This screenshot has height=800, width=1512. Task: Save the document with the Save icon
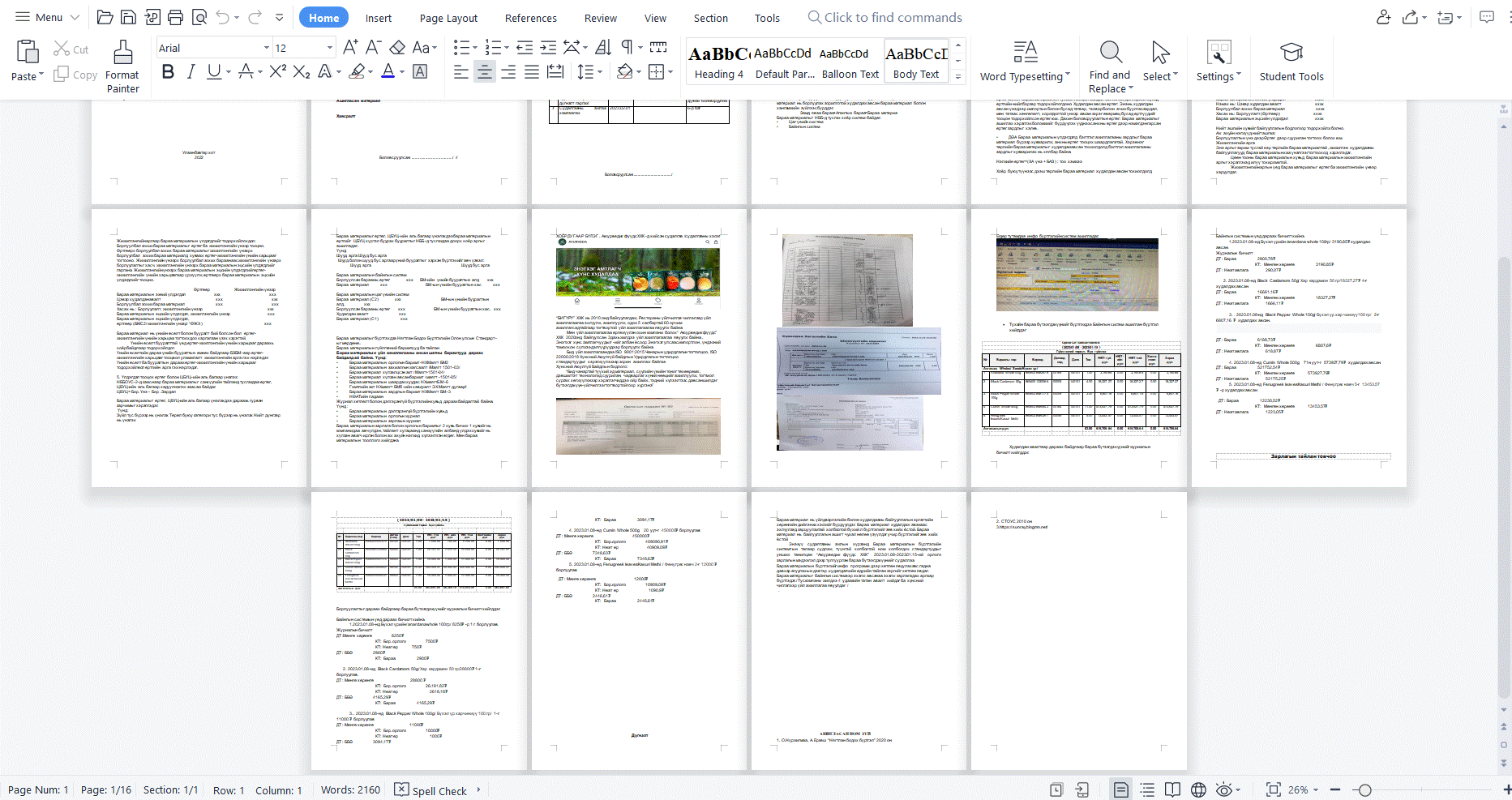click(128, 17)
